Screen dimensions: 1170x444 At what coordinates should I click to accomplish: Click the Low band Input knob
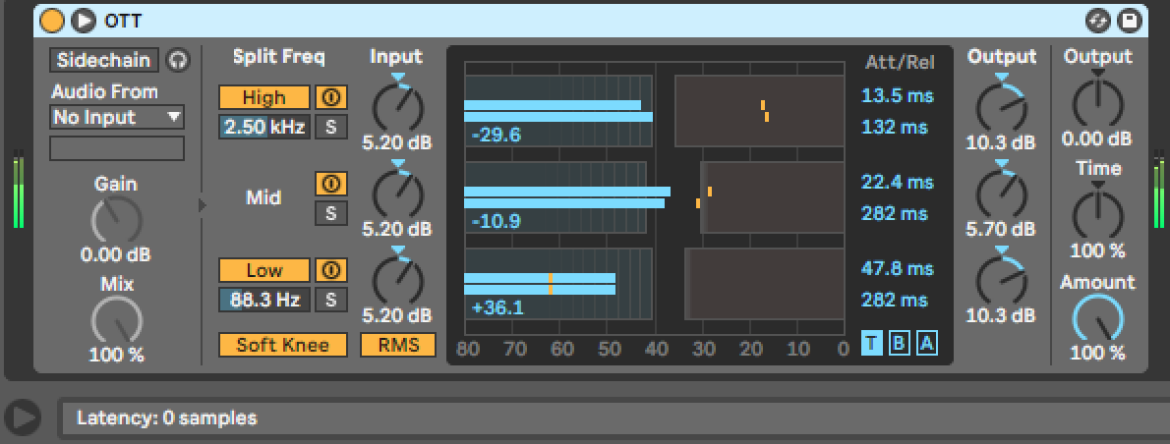(398, 279)
